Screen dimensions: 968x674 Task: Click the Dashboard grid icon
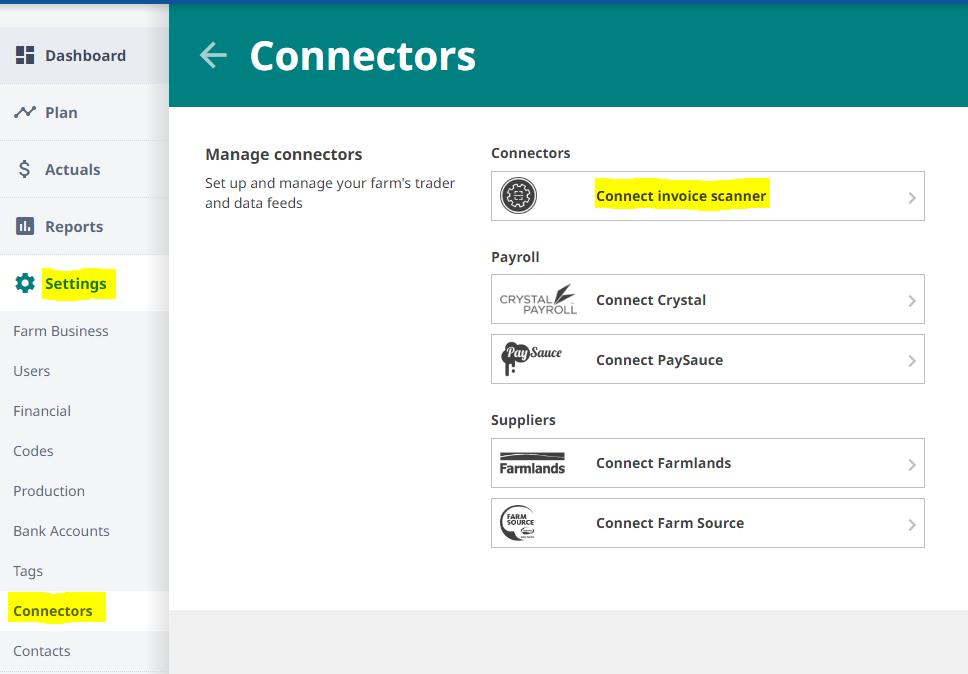pyautogui.click(x=25, y=55)
